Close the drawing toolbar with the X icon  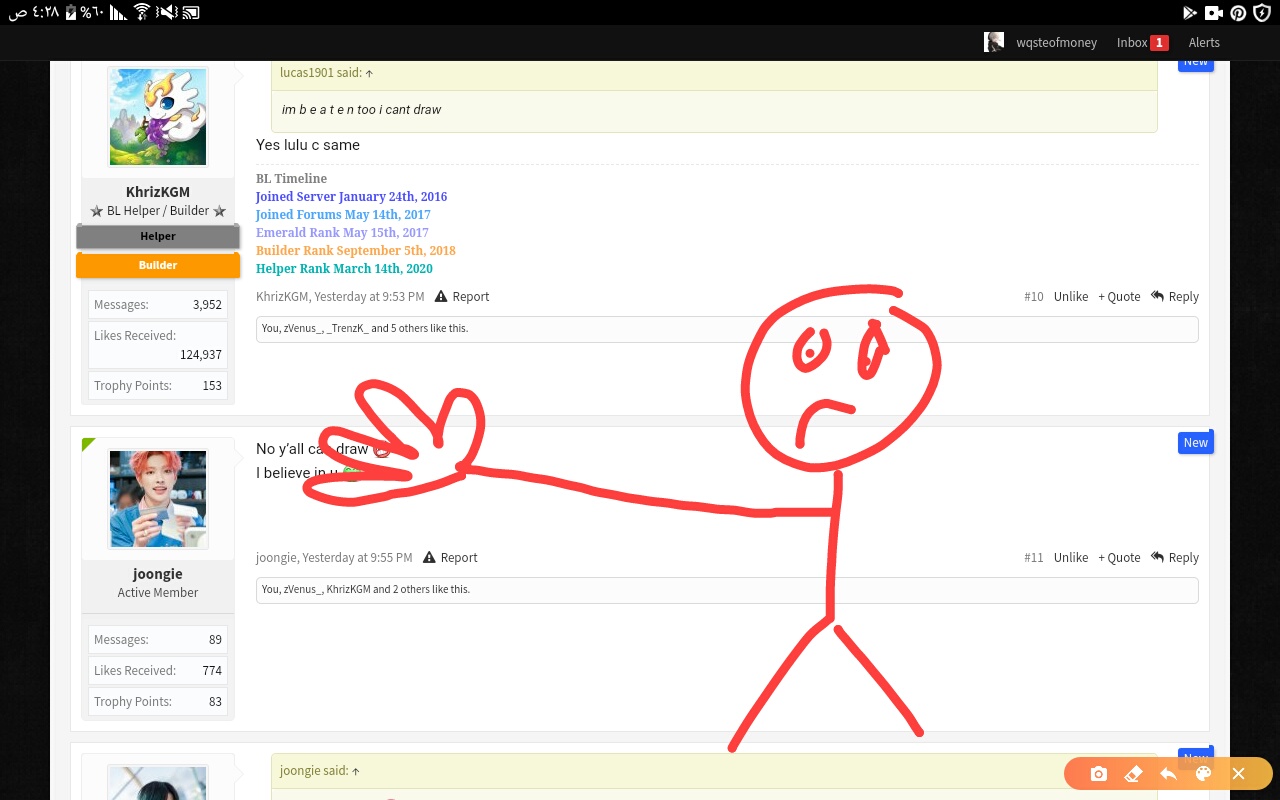pyautogui.click(x=1238, y=774)
